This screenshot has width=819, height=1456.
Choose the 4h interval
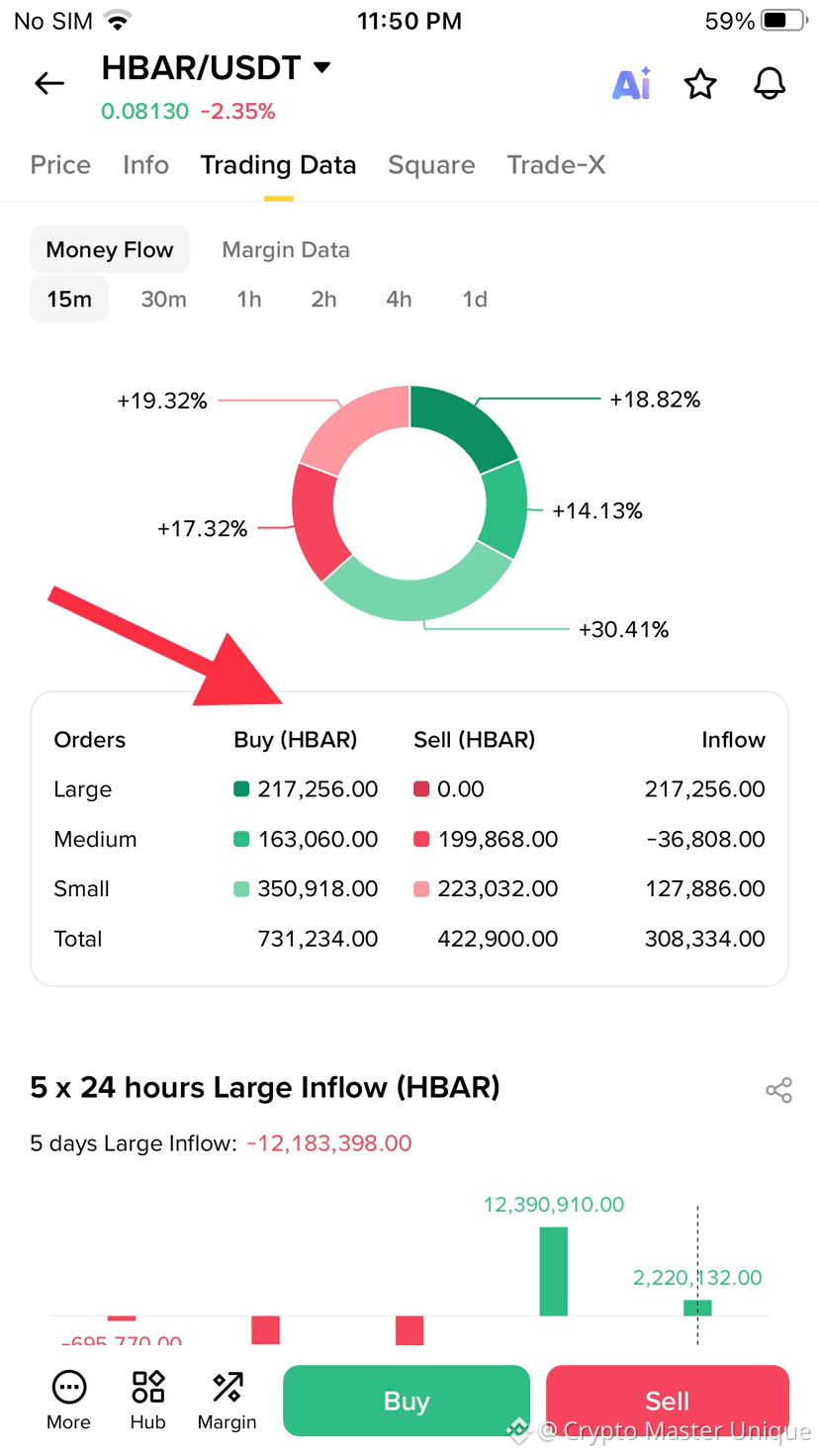(399, 299)
